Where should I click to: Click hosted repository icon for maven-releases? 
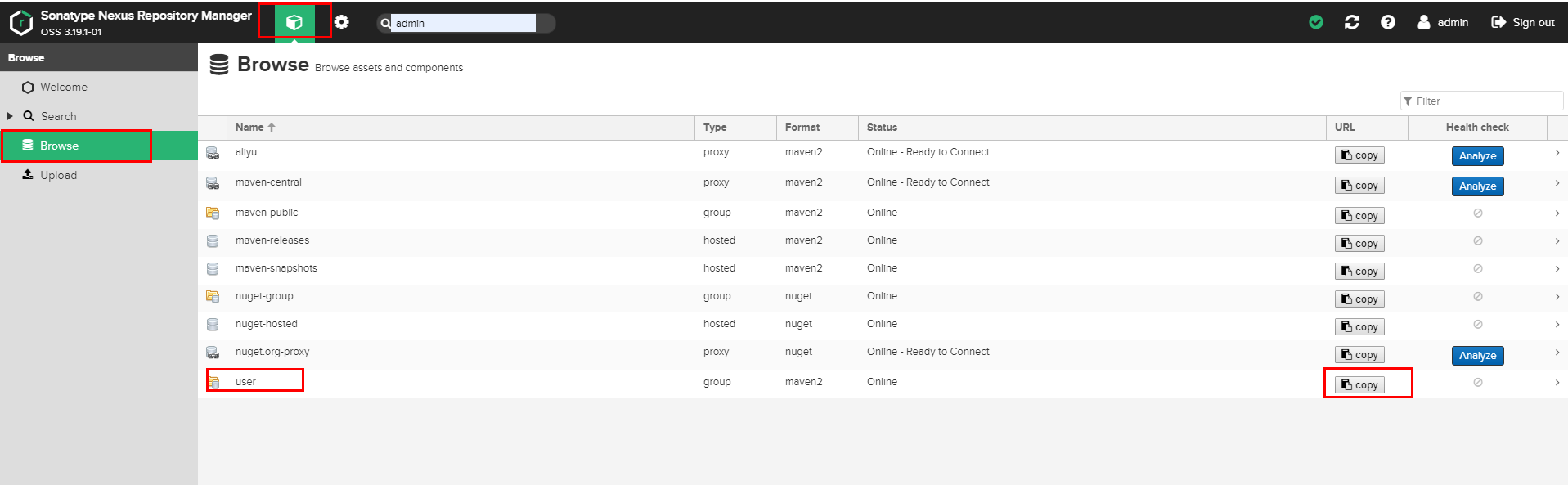pyautogui.click(x=213, y=241)
